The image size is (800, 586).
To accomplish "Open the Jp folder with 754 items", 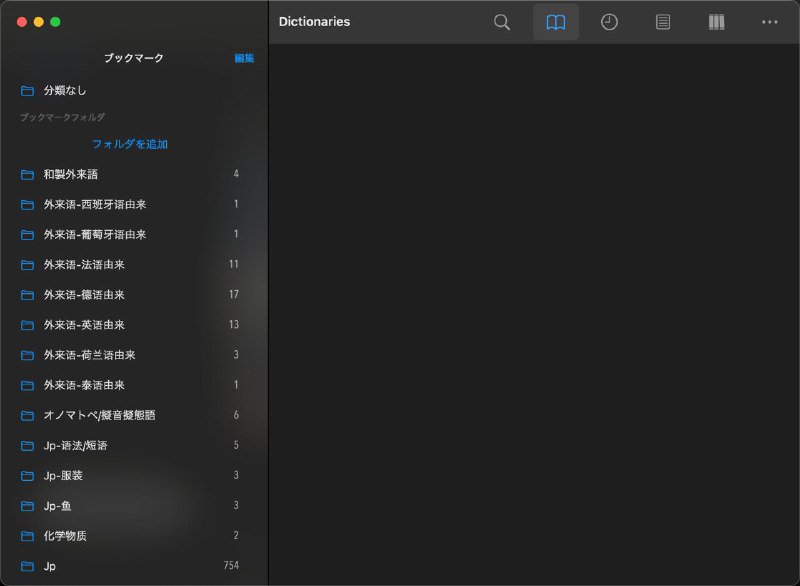I will pyautogui.click(x=50, y=566).
